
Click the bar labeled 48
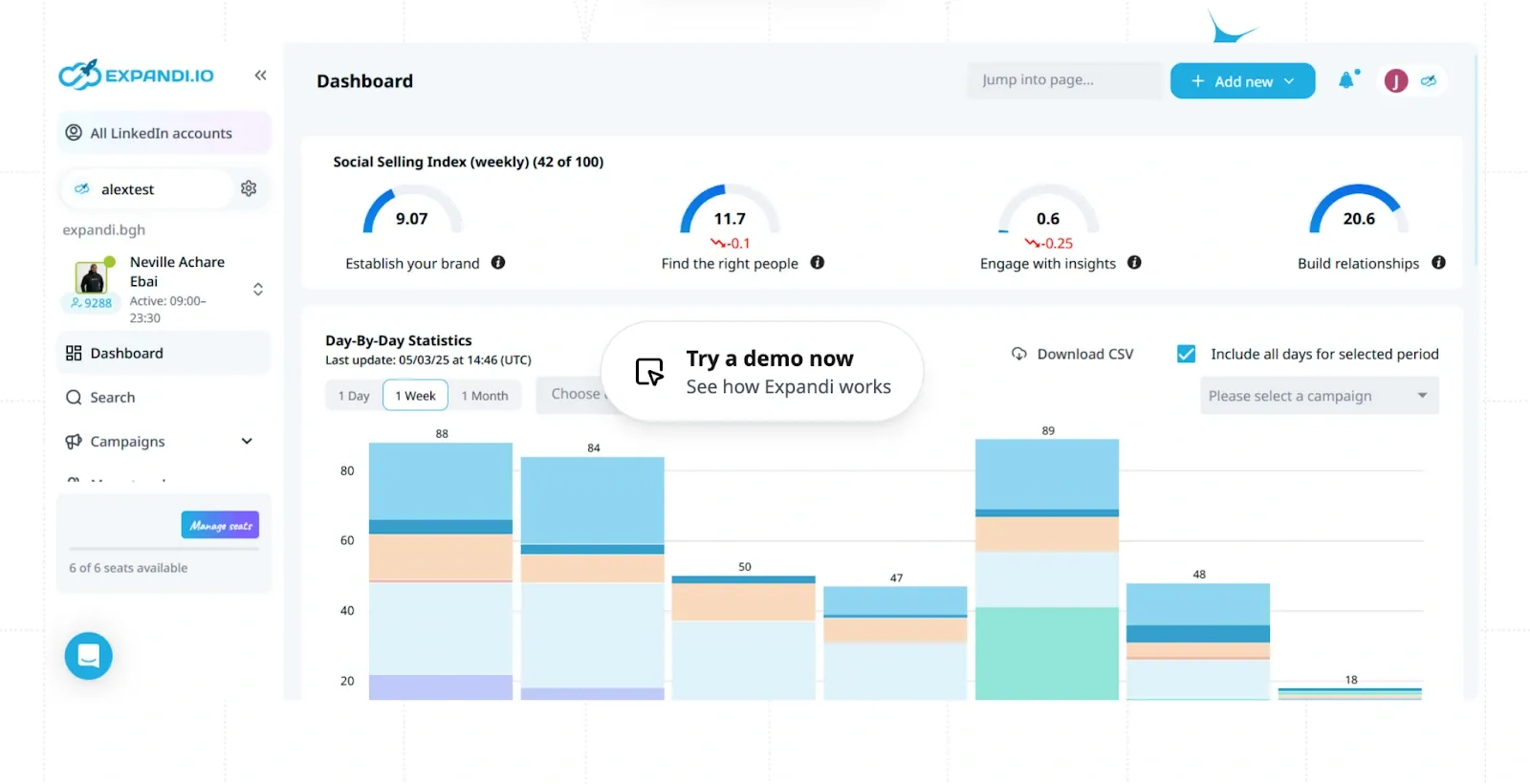1198,642
